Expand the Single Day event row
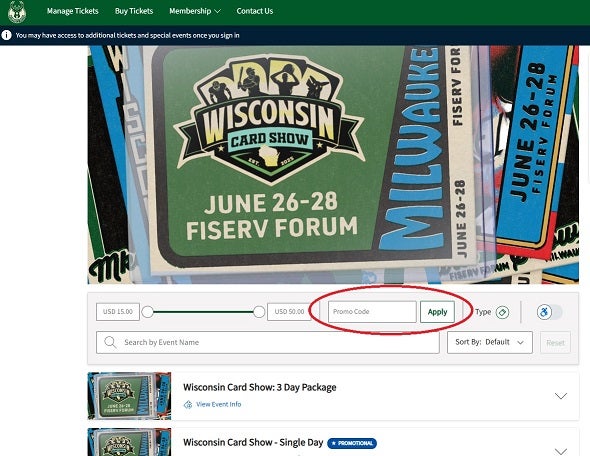The height and width of the screenshot is (456, 590). click(x=561, y=451)
